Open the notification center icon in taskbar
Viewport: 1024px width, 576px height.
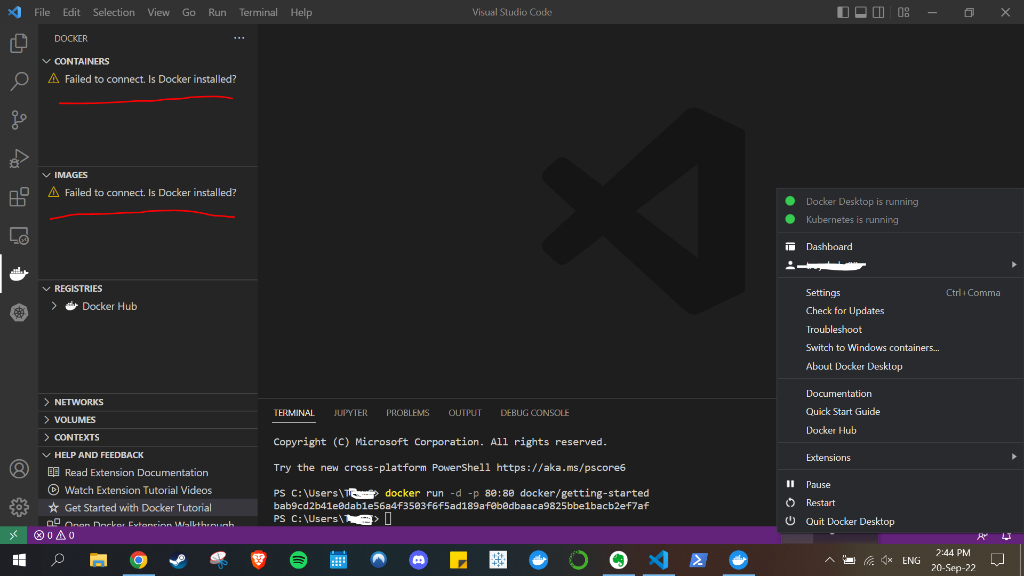pos(997,560)
